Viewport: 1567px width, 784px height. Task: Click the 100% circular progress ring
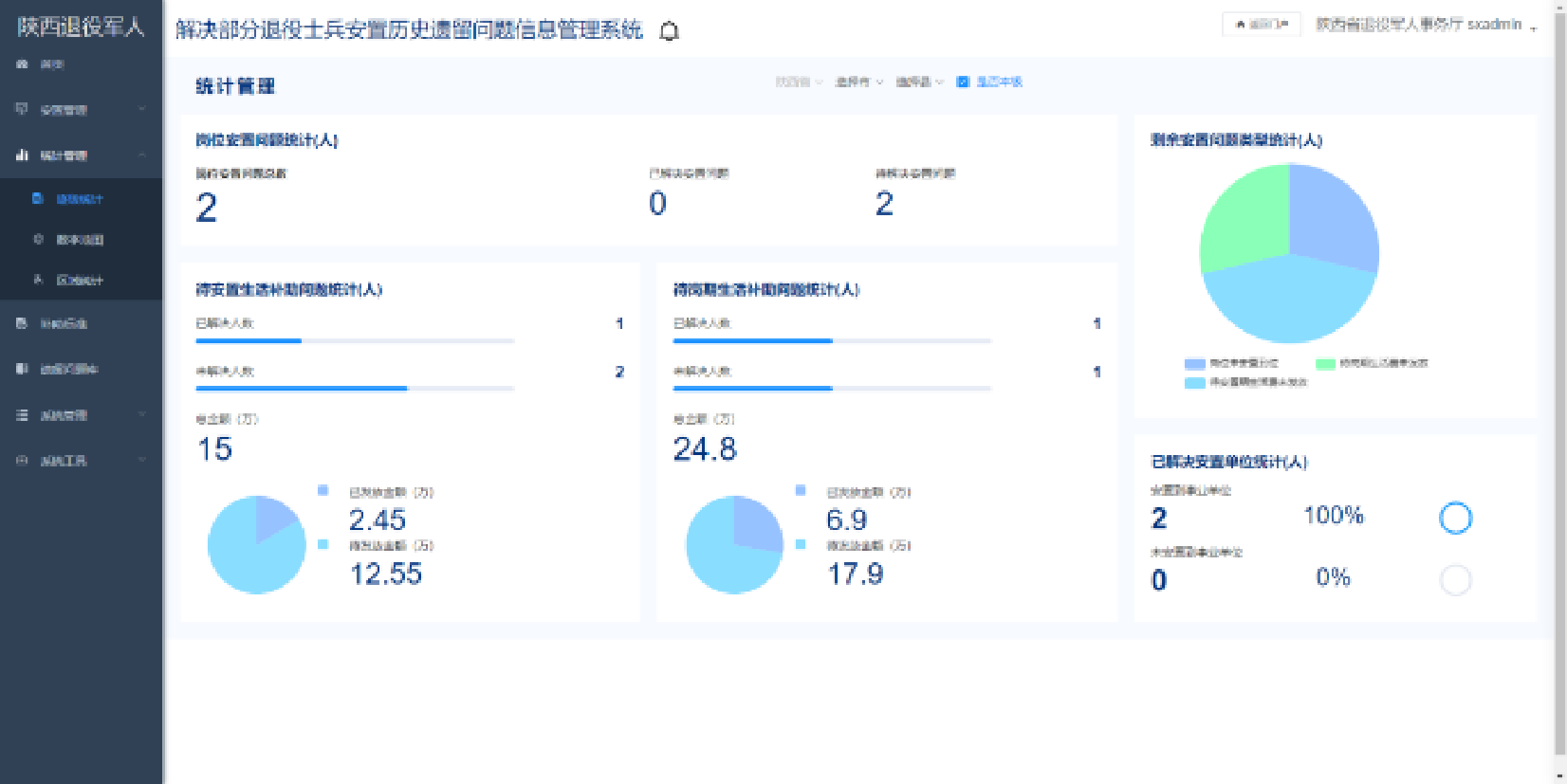(x=1455, y=518)
